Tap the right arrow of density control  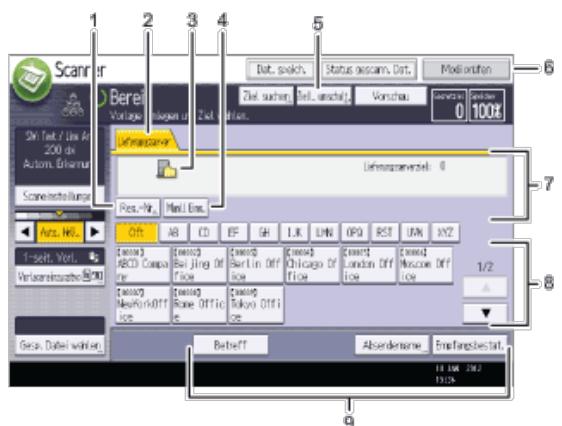click(95, 232)
